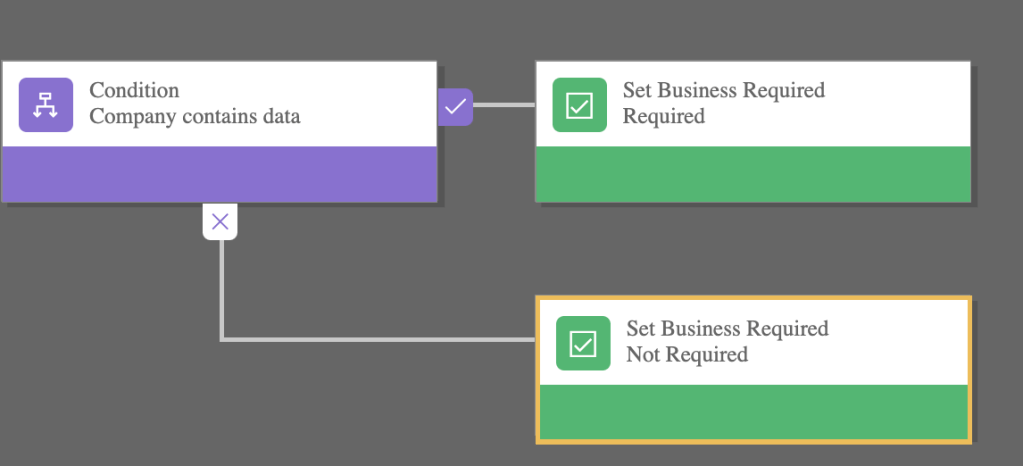This screenshot has width=1023, height=466.
Task: Click the "Not Required" label text
Action: tap(686, 354)
